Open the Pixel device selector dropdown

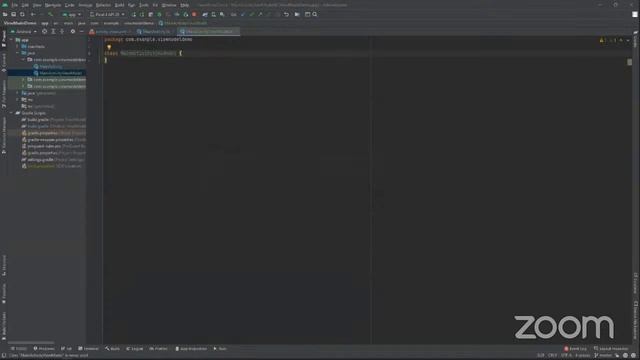pyautogui.click(x=107, y=14)
